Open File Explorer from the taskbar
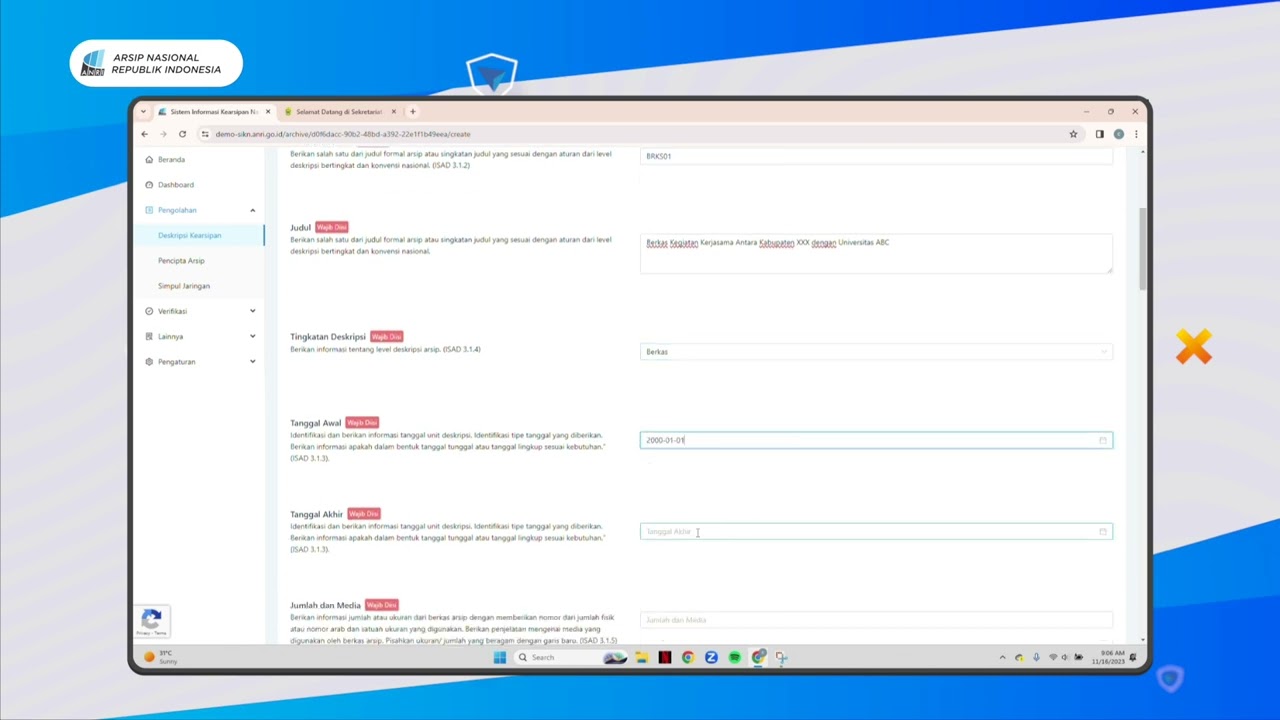The width and height of the screenshot is (1280, 720). (641, 657)
